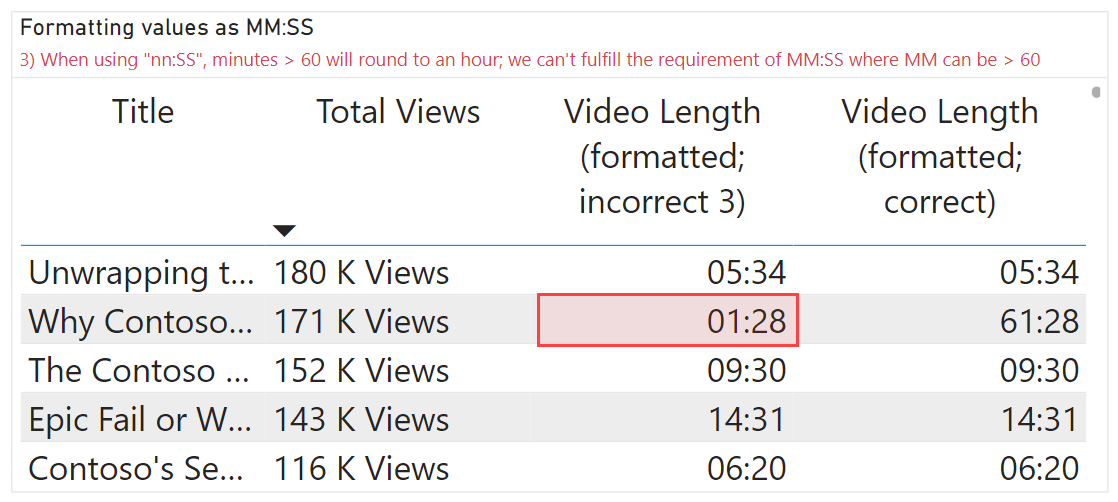Viewport: 1118px width, 502px height.
Task: Select the 116 K Views value
Action: point(361,468)
